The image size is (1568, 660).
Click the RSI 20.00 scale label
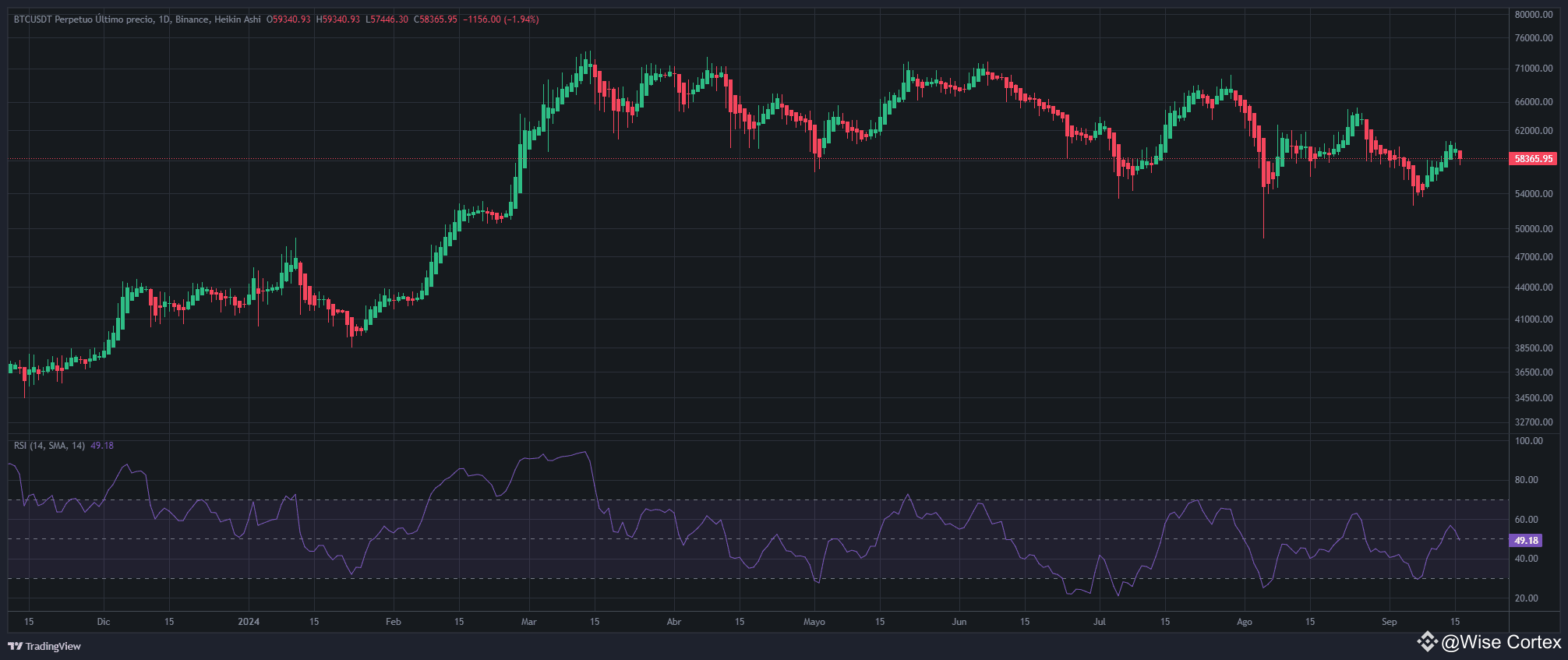click(1526, 598)
